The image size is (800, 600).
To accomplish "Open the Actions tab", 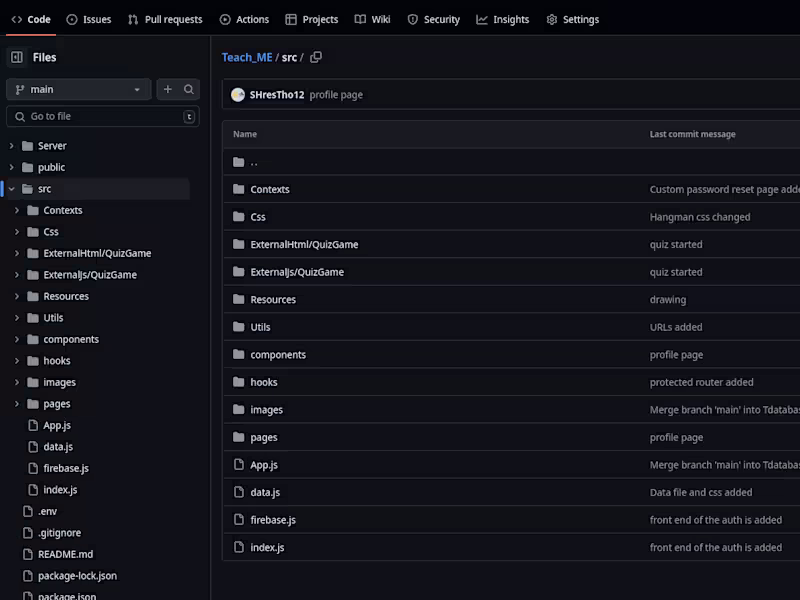I will pos(244,19).
